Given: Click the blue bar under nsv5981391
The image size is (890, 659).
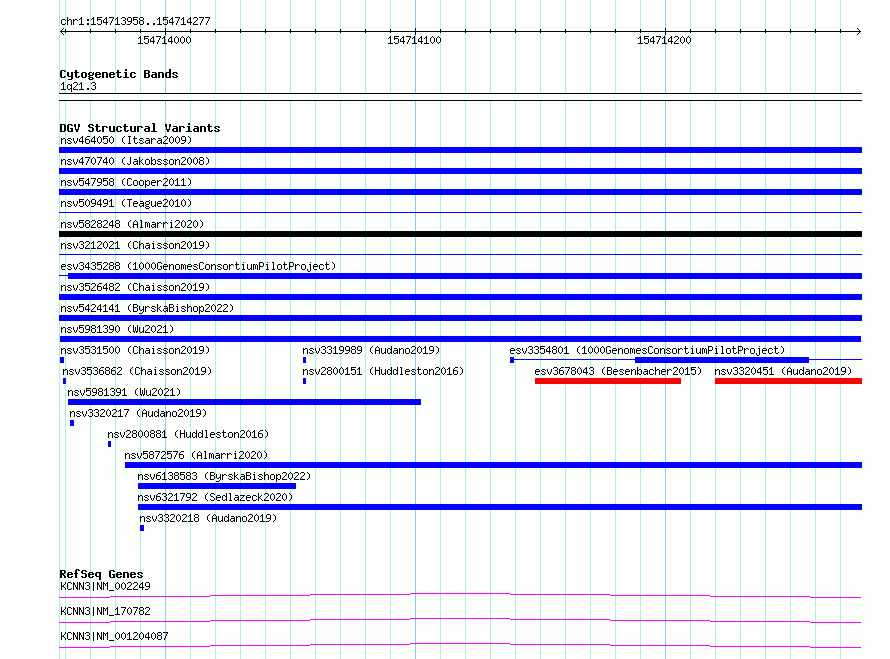Looking at the screenshot, I should [x=244, y=402].
